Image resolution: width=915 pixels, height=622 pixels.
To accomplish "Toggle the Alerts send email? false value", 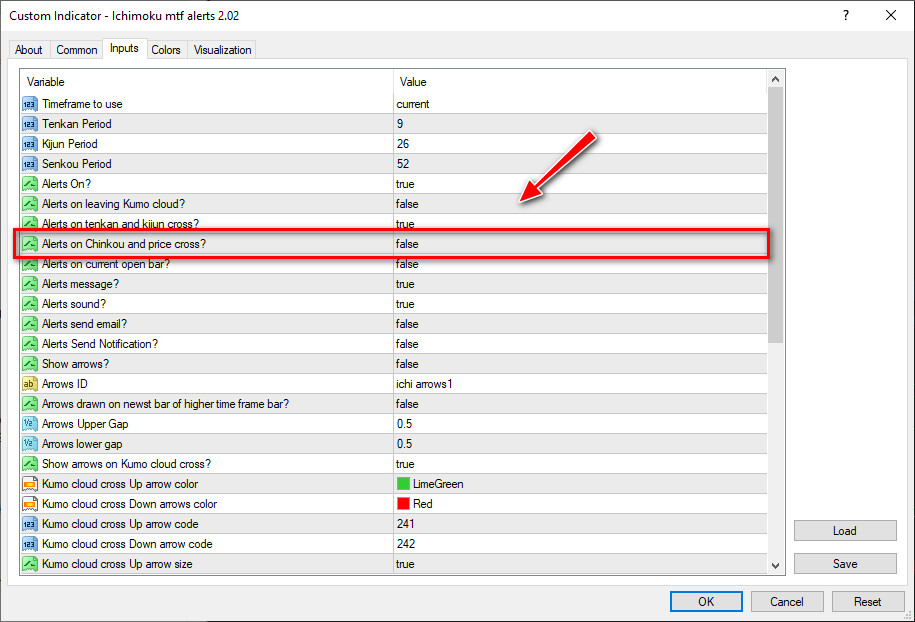I will coord(580,324).
